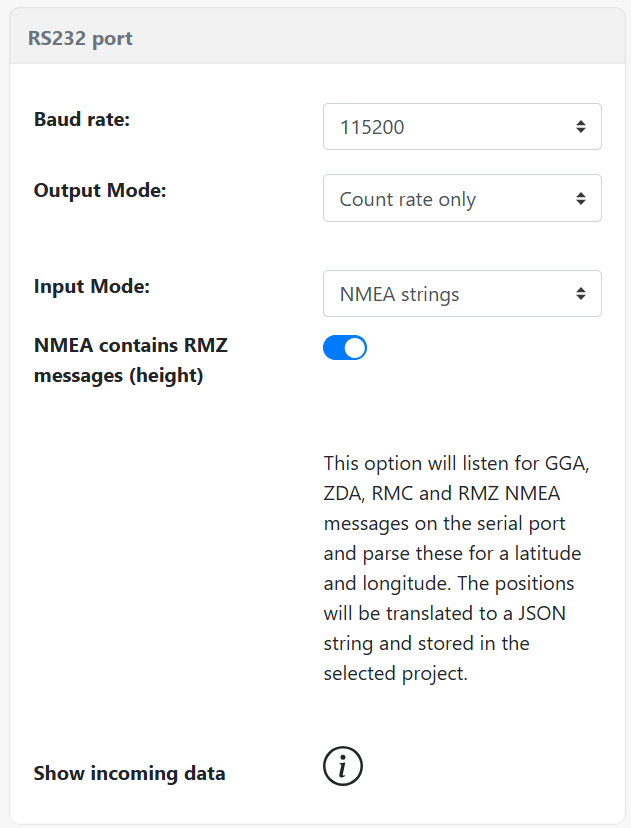631x828 pixels.
Task: Click the Show incoming data label
Action: 129,773
